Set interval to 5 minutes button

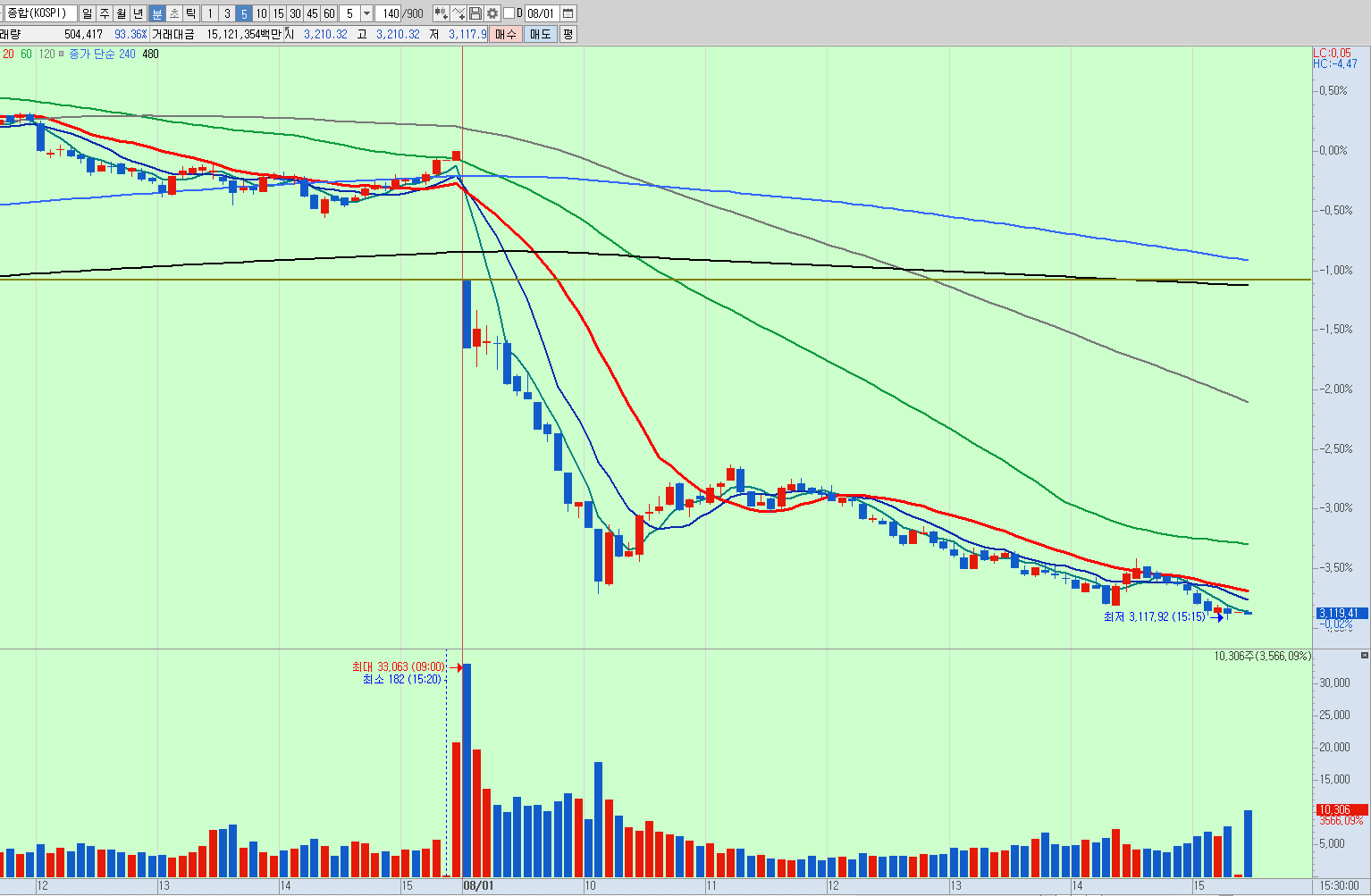(244, 13)
